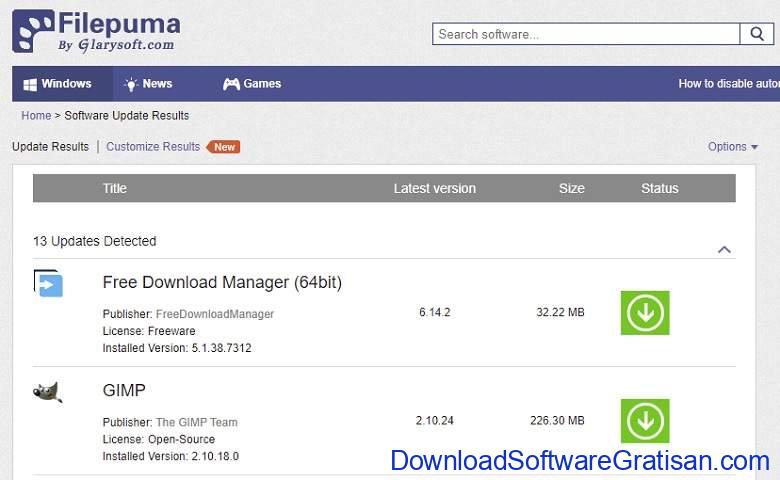Screen dimensions: 780x480
Task: Click the Free Download Manager app icon
Action: [x=48, y=283]
